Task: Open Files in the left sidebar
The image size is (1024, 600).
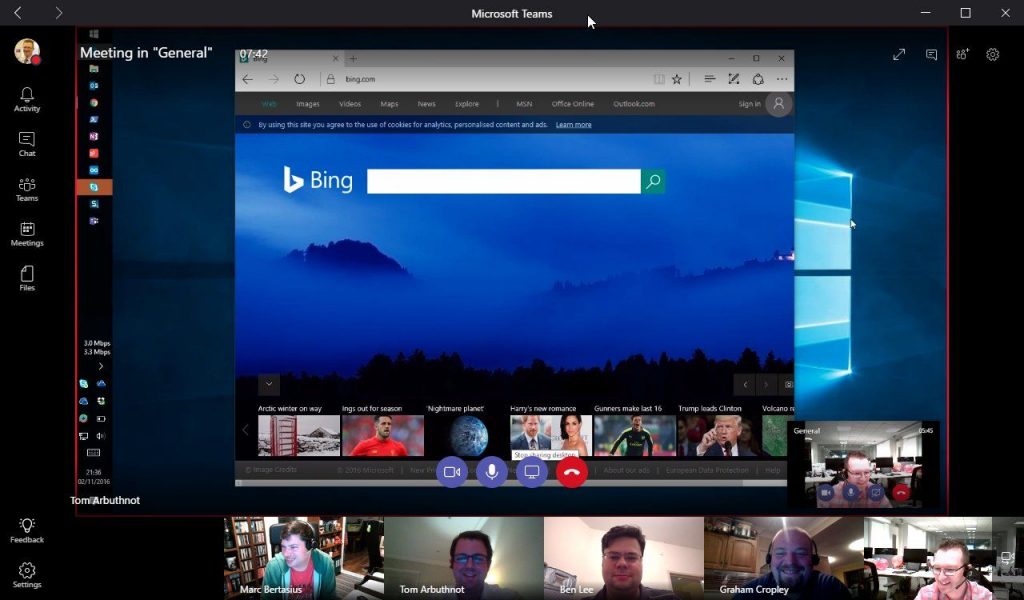Action: tap(27, 278)
